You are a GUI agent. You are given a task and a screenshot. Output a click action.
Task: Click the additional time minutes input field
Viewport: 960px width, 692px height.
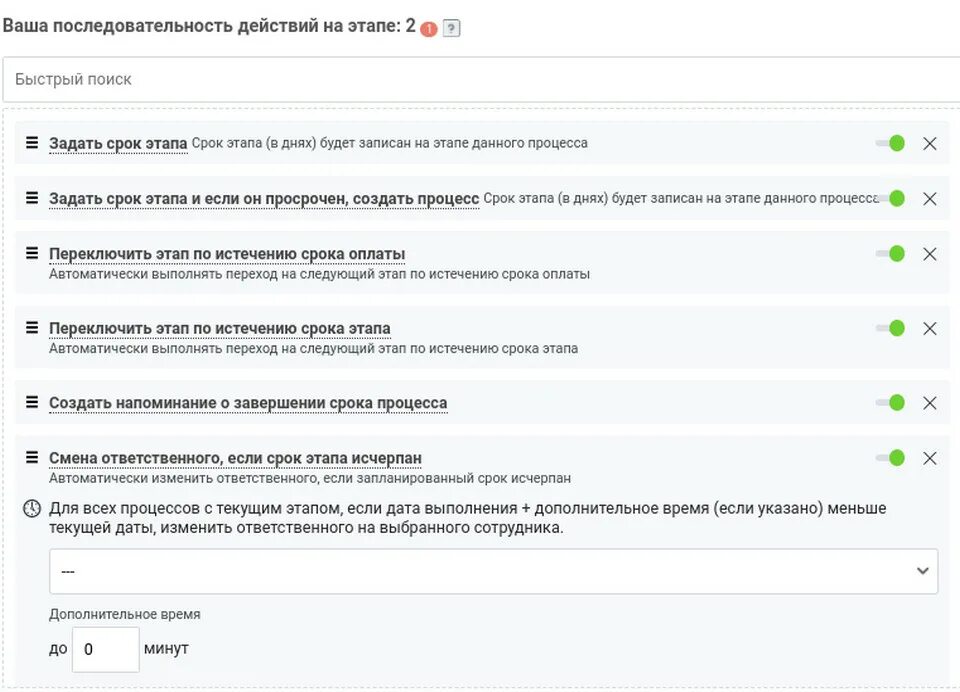coord(105,649)
